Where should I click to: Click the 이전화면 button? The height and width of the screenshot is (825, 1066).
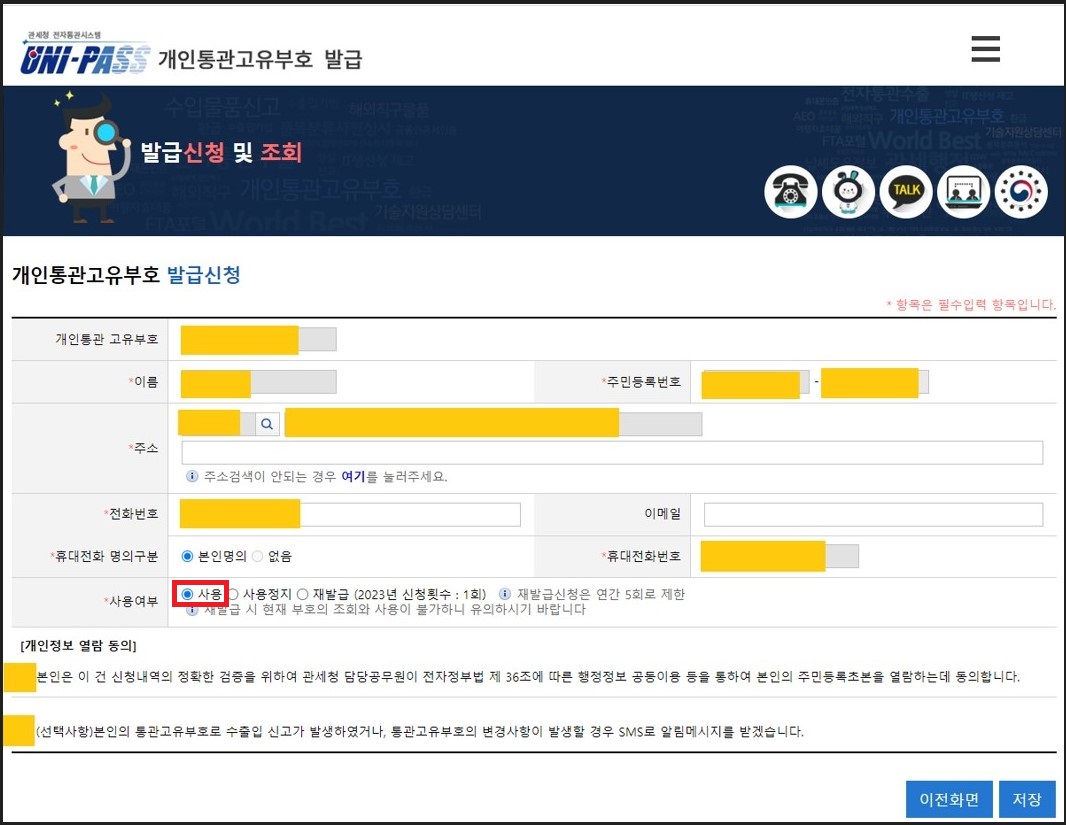coord(948,799)
